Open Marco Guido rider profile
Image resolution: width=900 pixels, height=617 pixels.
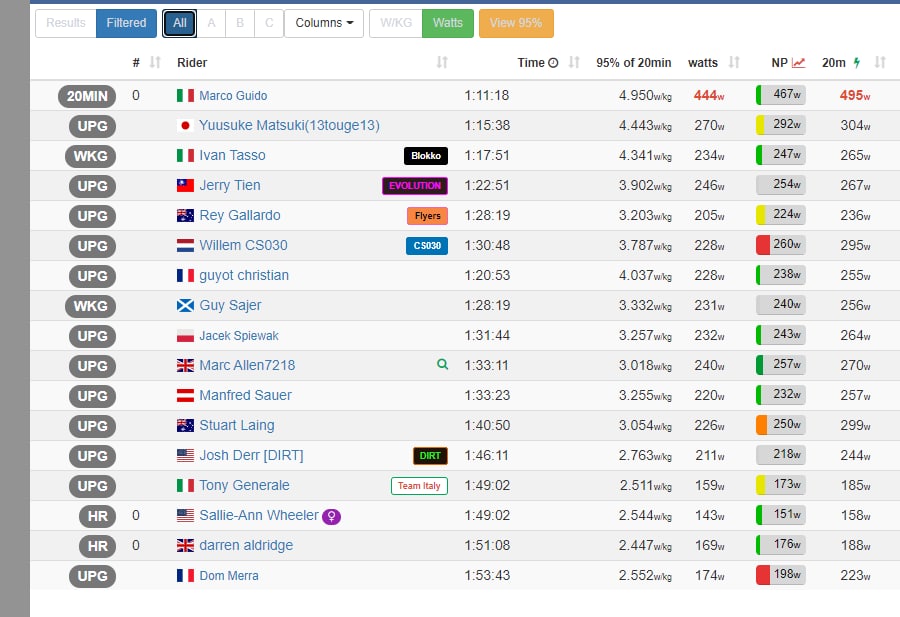coord(233,96)
